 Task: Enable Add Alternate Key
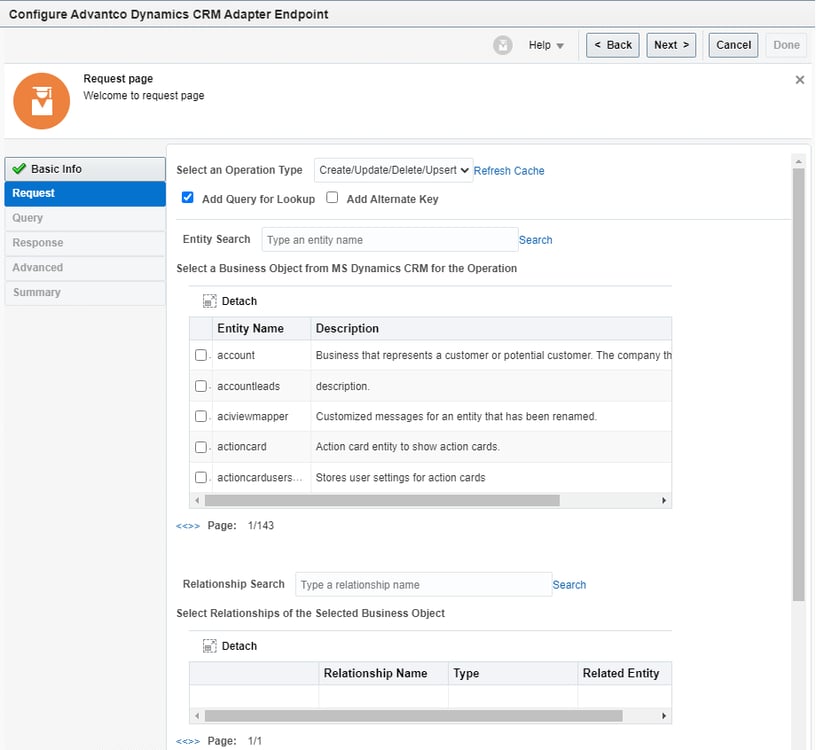click(331, 198)
